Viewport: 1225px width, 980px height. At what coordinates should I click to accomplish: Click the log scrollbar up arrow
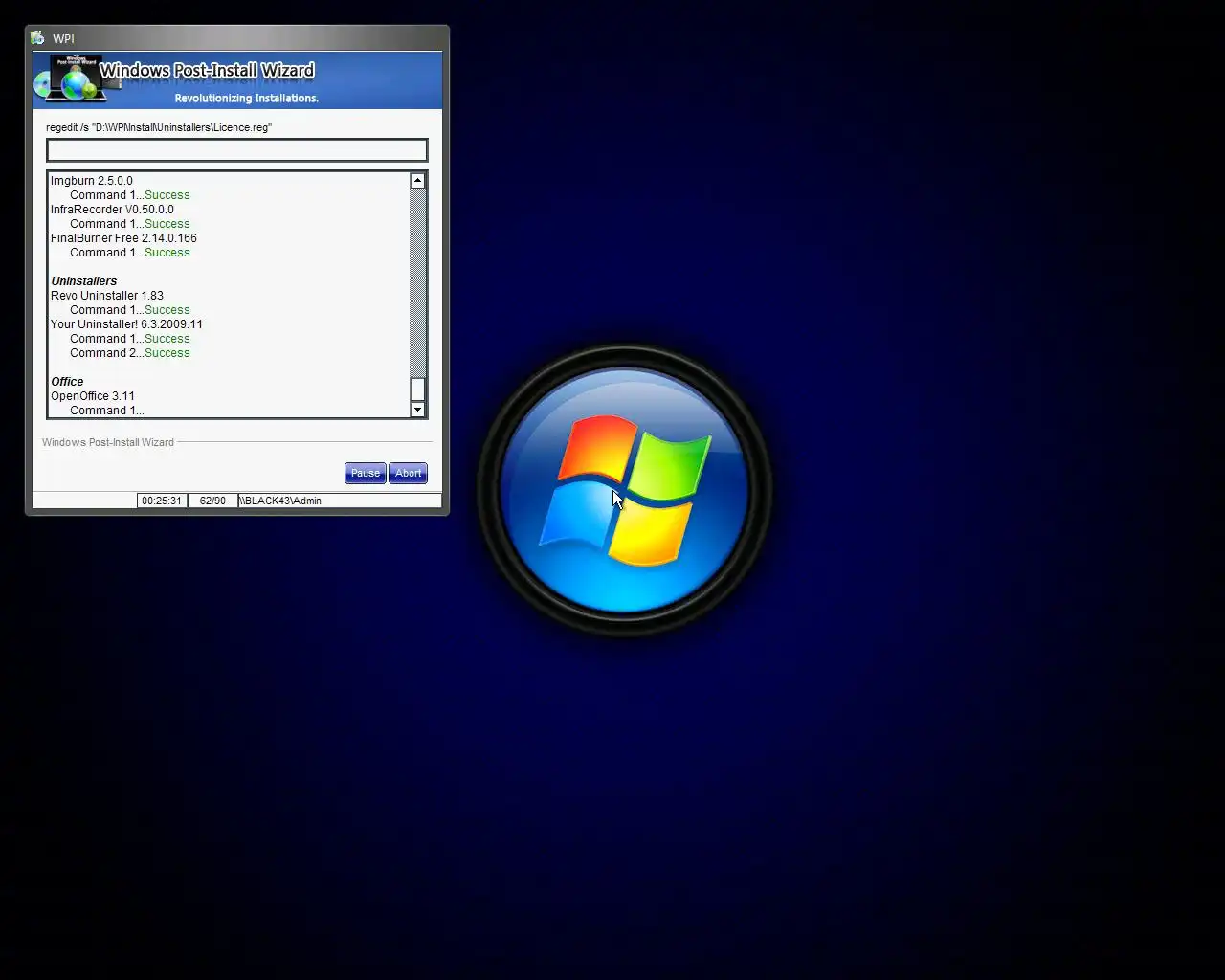[x=417, y=180]
